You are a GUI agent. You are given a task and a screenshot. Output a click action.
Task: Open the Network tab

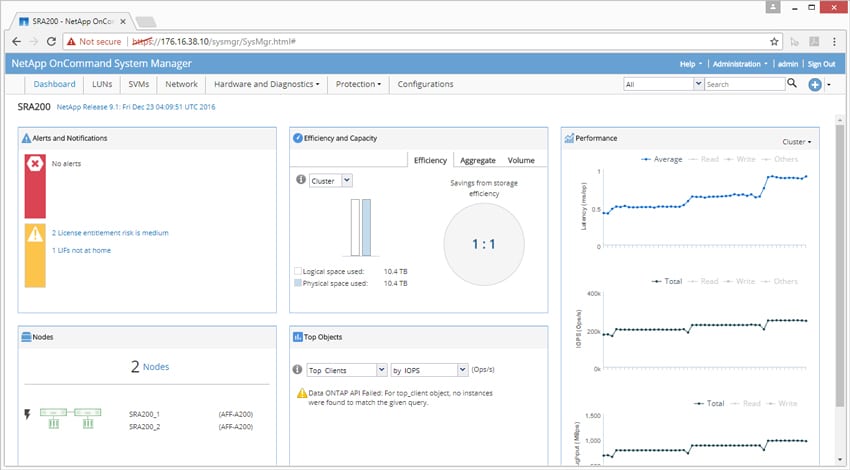click(182, 84)
